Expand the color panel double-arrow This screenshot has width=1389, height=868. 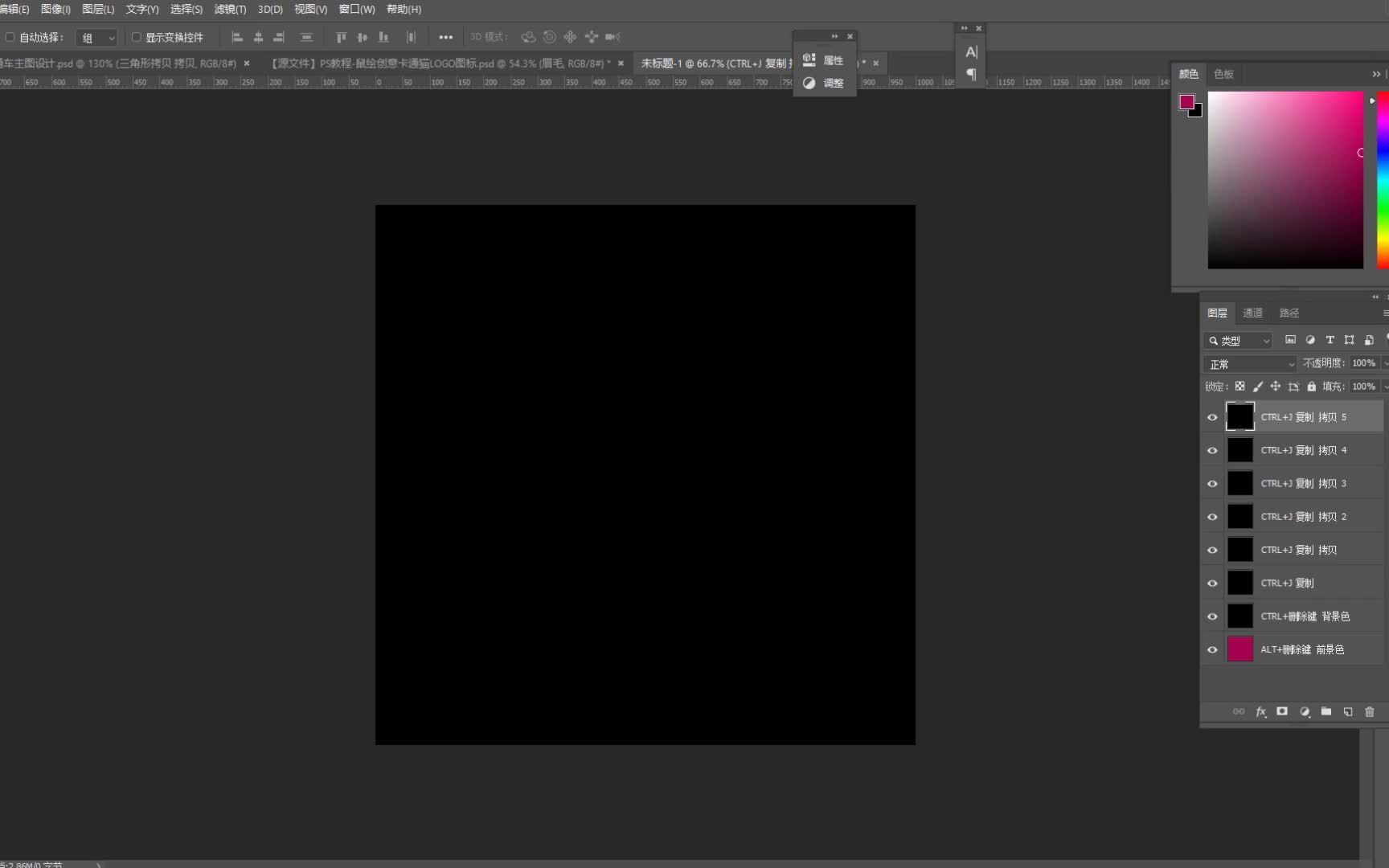coord(1376,74)
